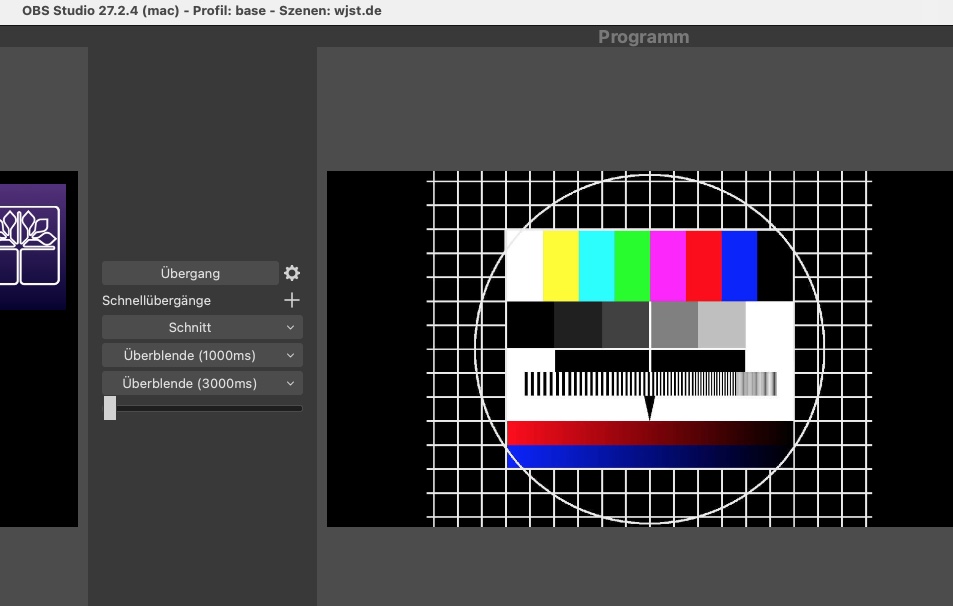Open the Schnitt dropdown arrow
The width and height of the screenshot is (953, 606).
(x=291, y=328)
